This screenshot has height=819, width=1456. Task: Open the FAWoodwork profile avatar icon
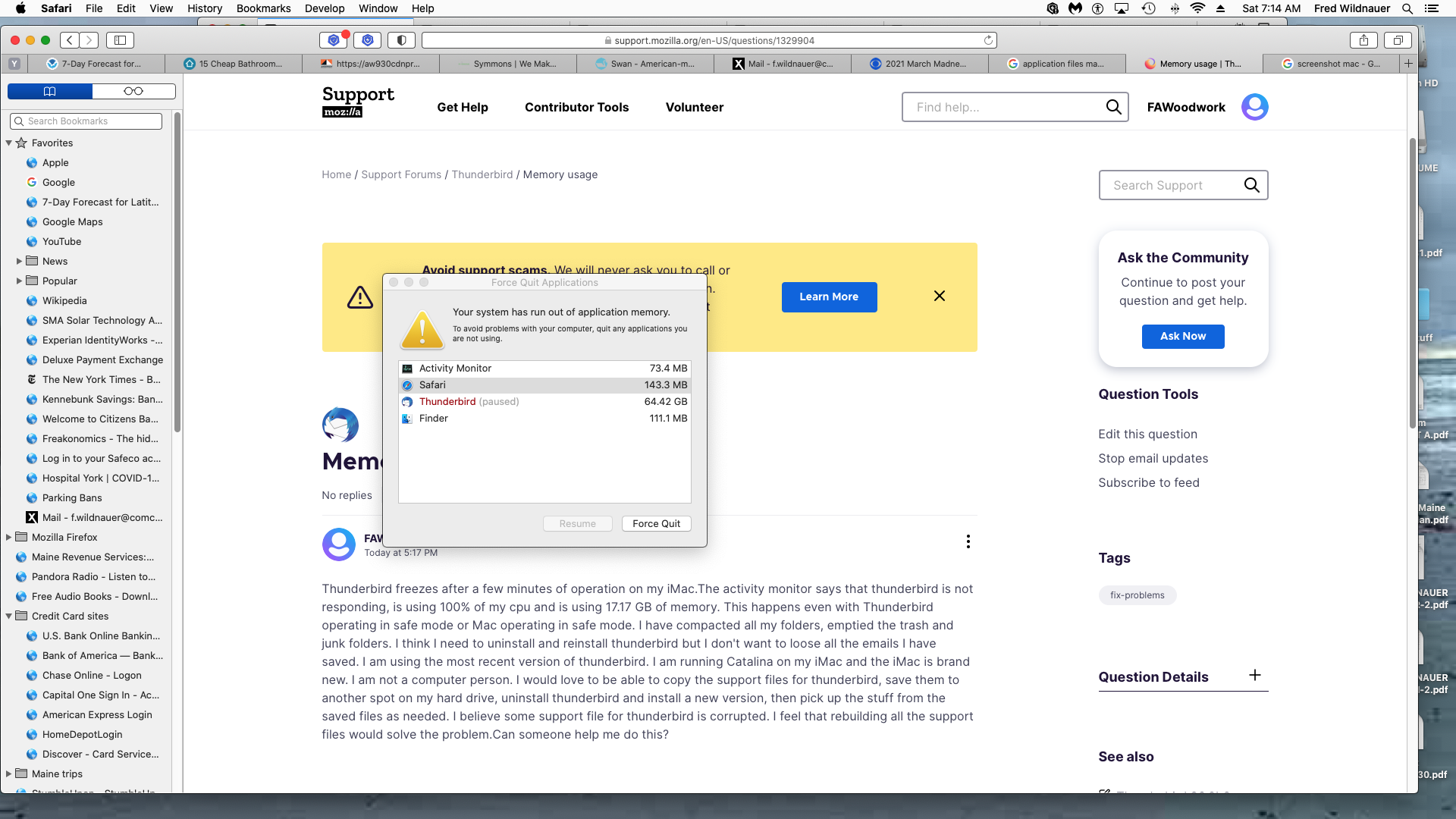click(x=1254, y=107)
